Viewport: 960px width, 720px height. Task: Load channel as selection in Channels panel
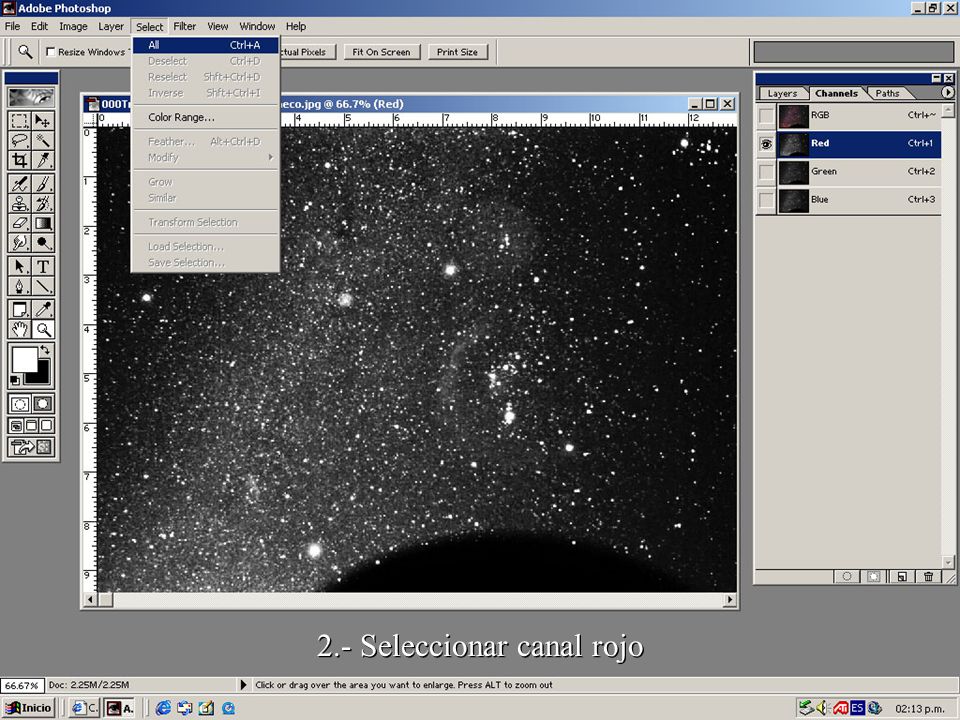coord(847,576)
